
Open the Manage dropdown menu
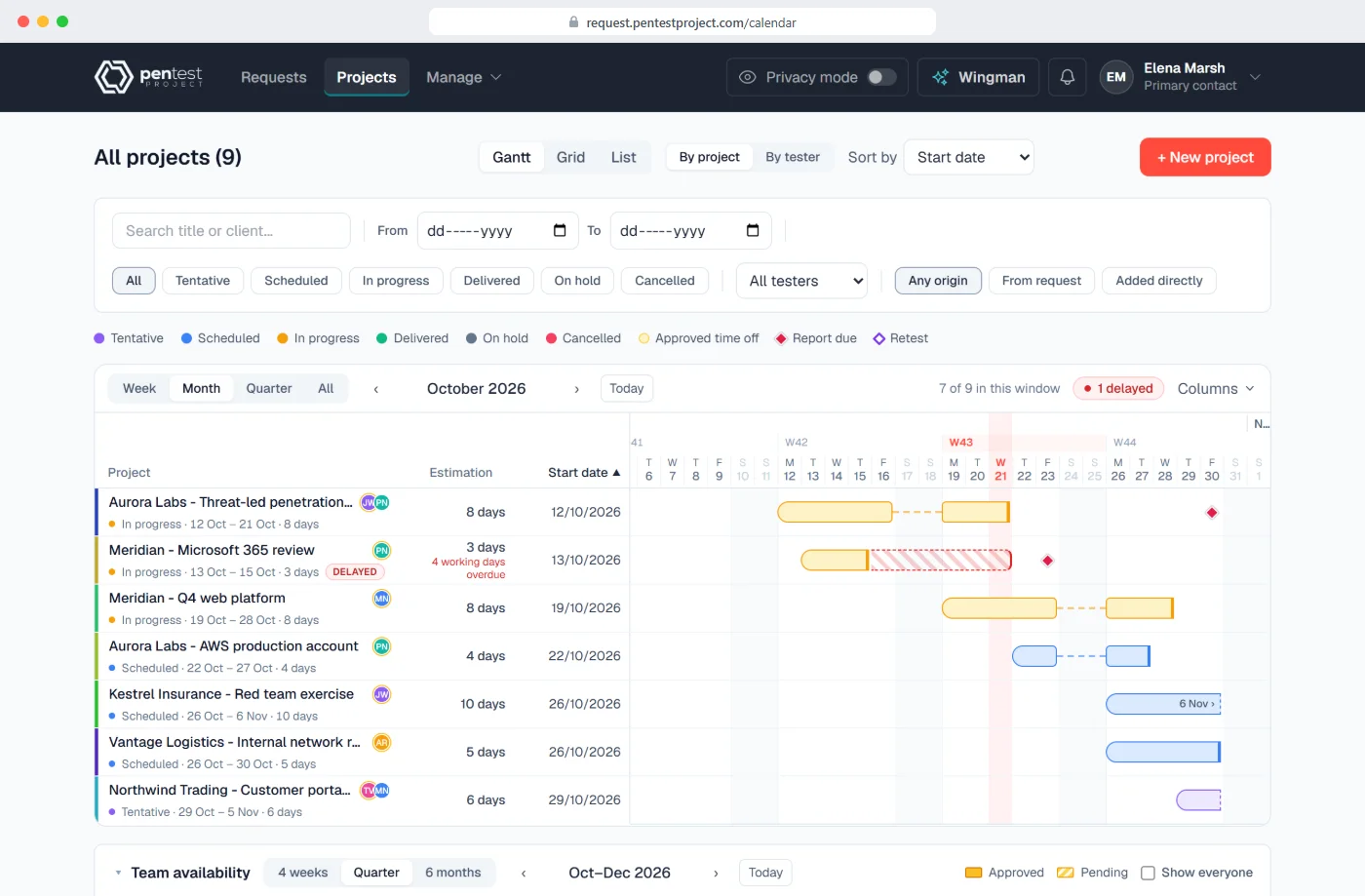click(463, 77)
